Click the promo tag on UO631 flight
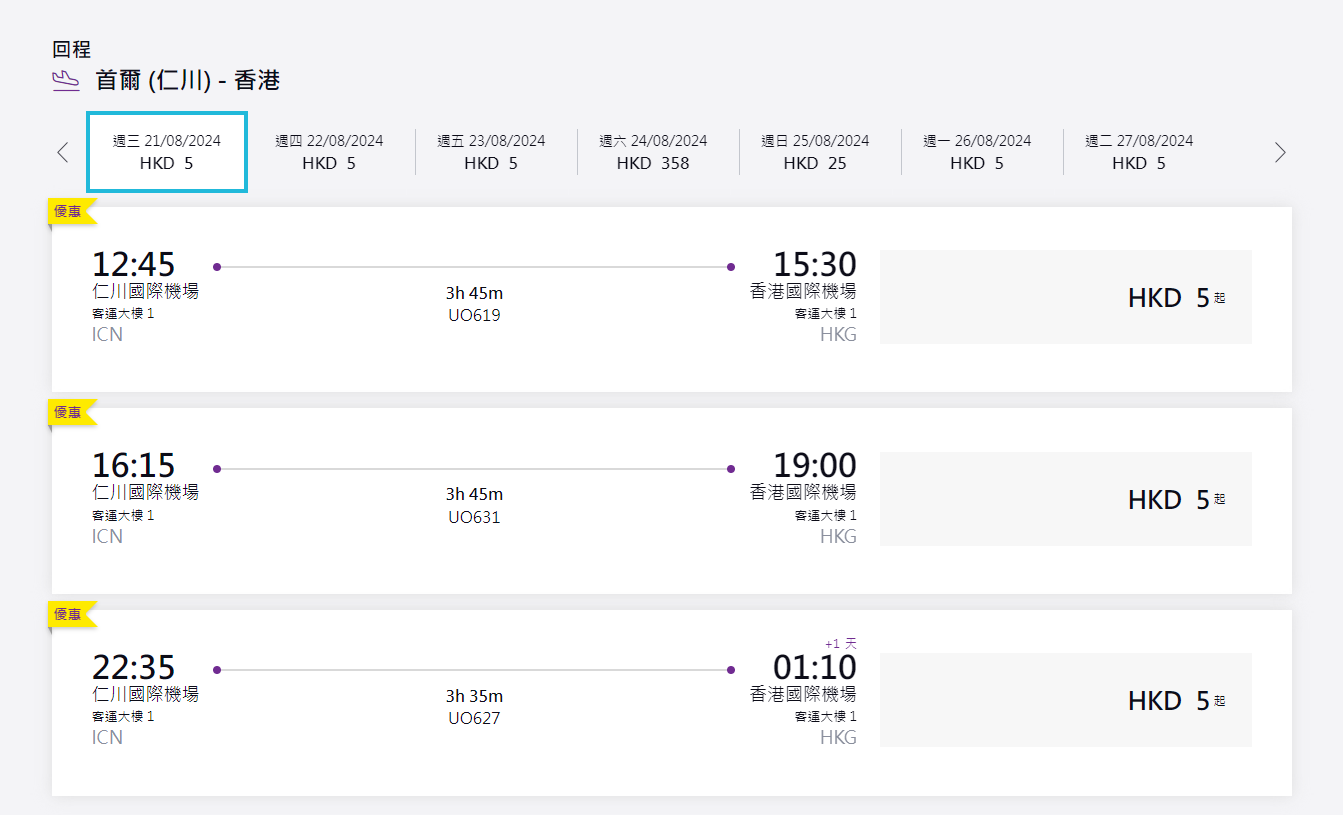The image size is (1343, 815). tap(71, 412)
